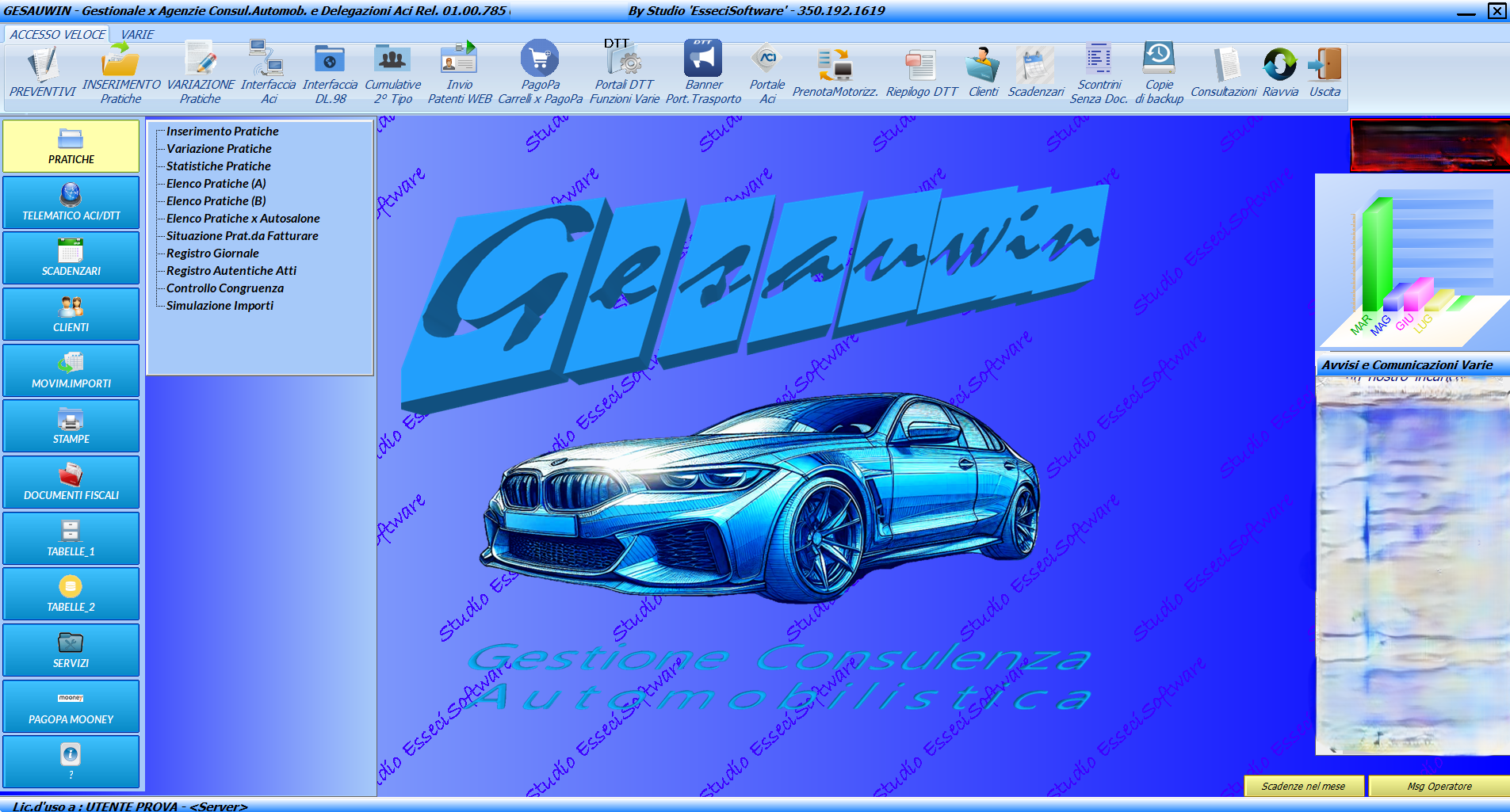This screenshot has width=1510, height=812.
Task: Open the PREVENTIVI tool
Action: click(40, 71)
